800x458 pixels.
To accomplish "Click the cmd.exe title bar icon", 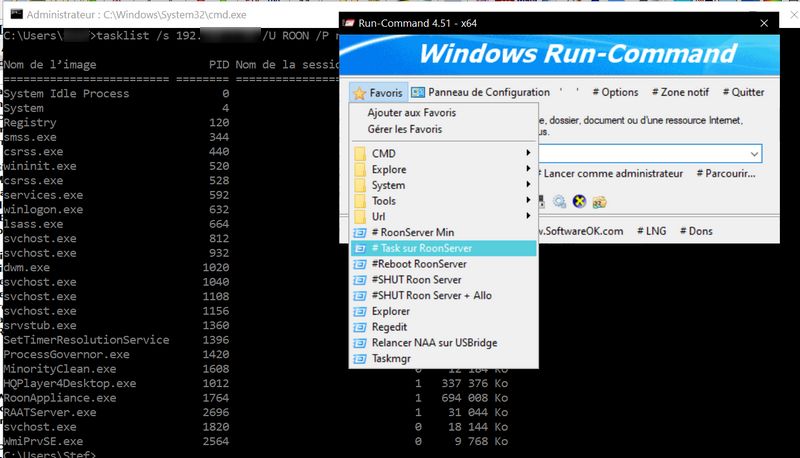I will 16,14.
